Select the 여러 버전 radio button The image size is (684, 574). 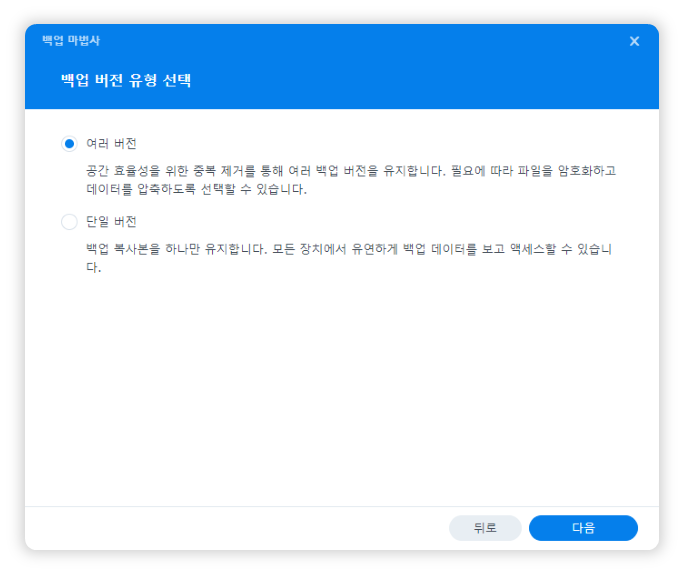pos(69,144)
